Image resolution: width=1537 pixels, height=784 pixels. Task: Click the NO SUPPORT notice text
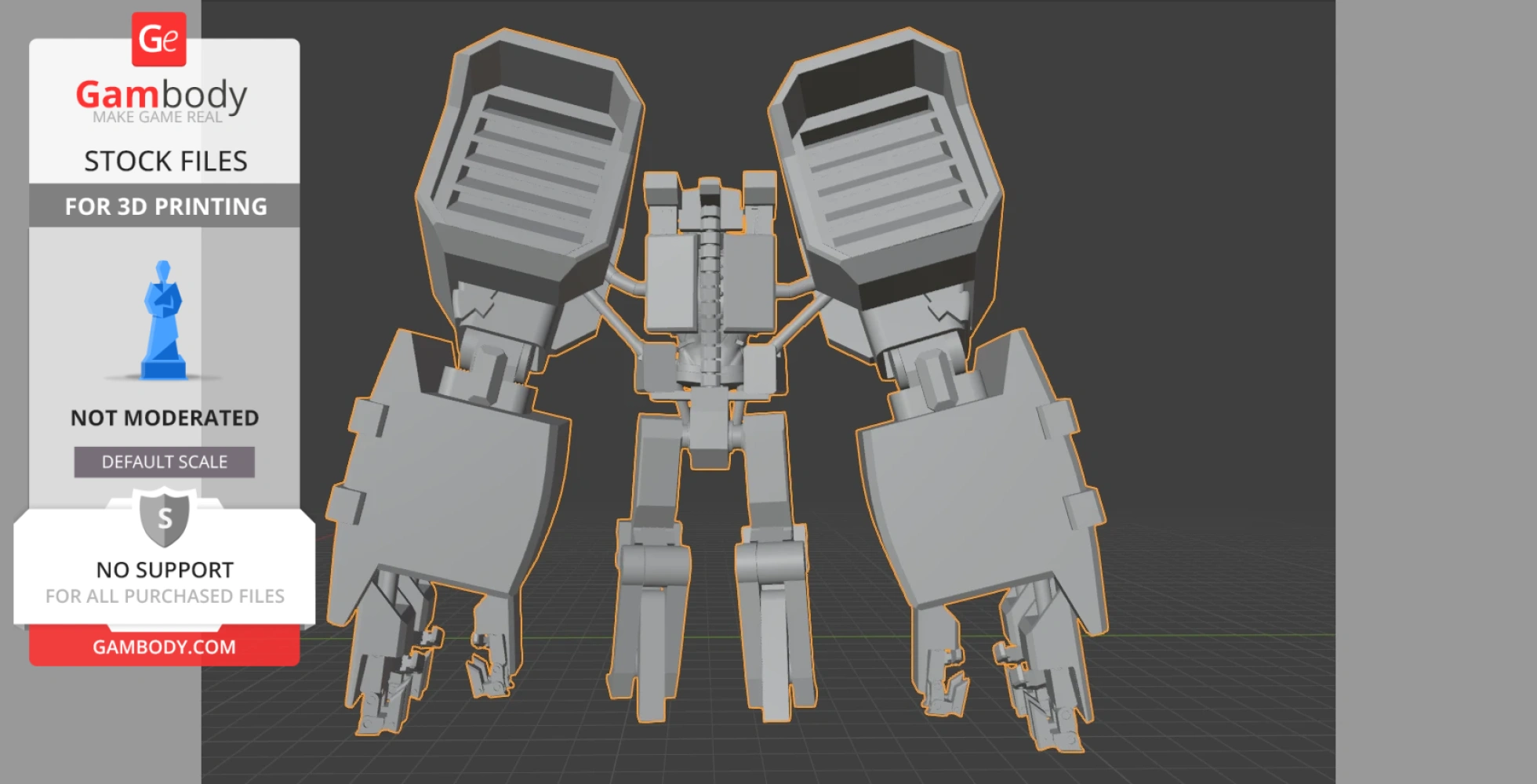pos(165,570)
